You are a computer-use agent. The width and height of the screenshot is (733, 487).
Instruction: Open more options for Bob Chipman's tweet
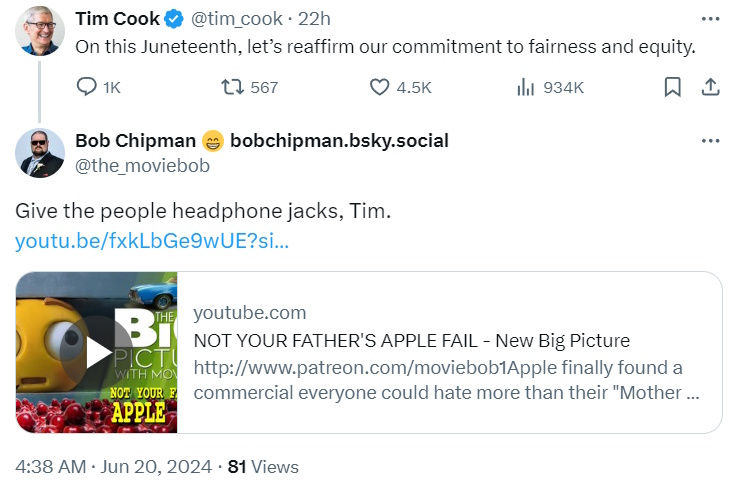[710, 140]
